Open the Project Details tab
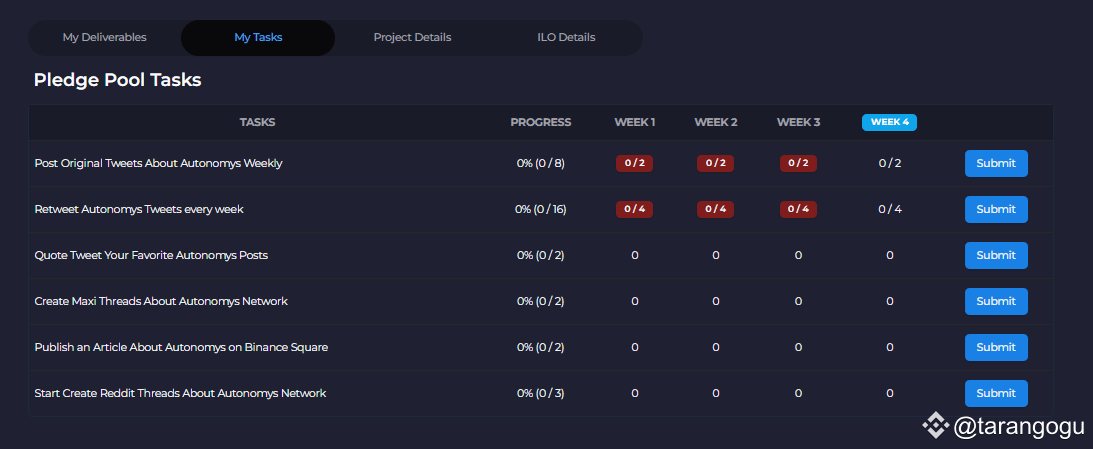1093x449 pixels. pyautogui.click(x=412, y=38)
